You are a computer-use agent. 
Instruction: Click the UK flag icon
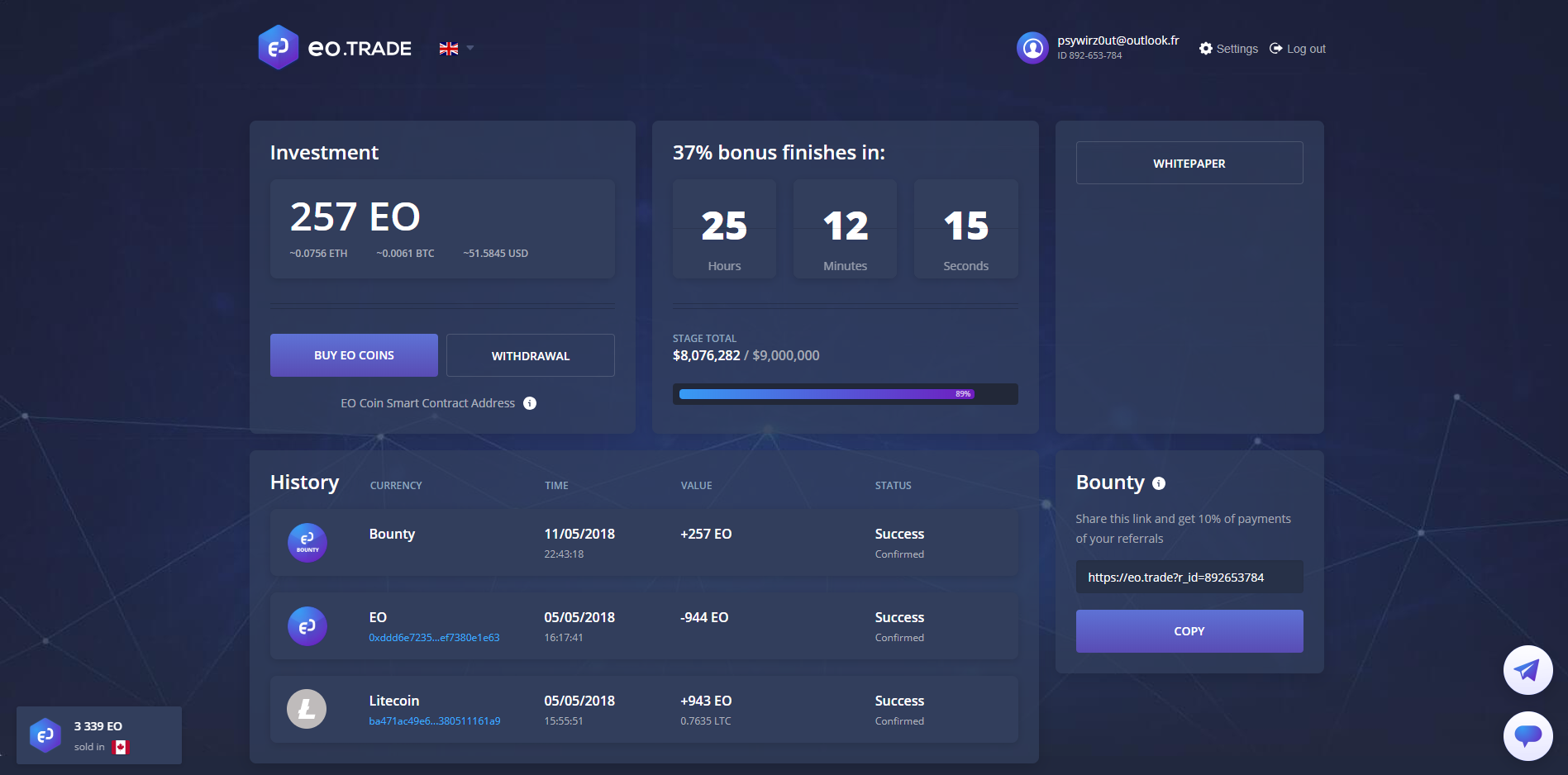pyautogui.click(x=449, y=49)
